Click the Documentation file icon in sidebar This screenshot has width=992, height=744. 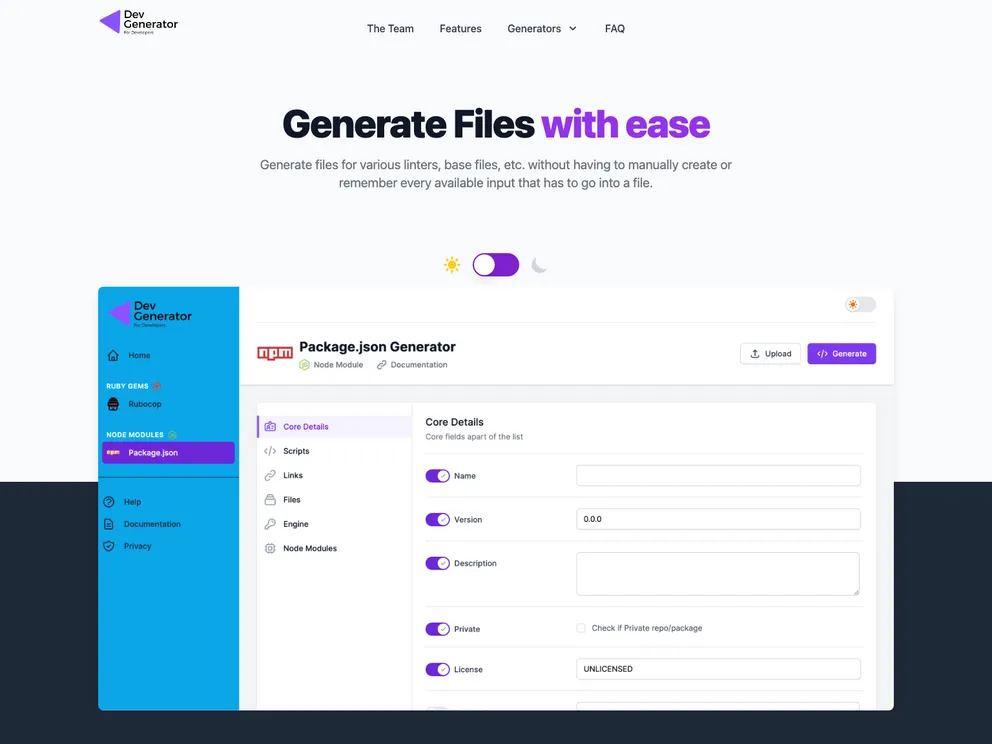coord(109,524)
